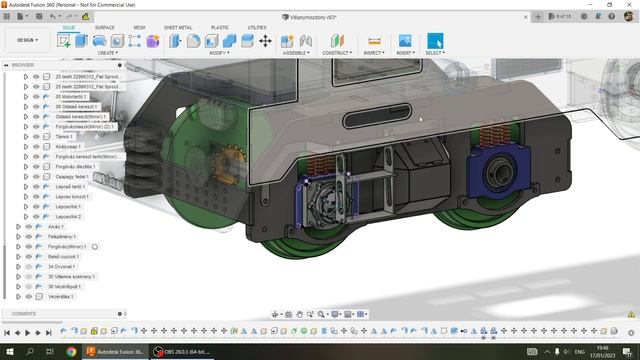
Task: Click the Undo arrow
Action: tap(53, 16)
